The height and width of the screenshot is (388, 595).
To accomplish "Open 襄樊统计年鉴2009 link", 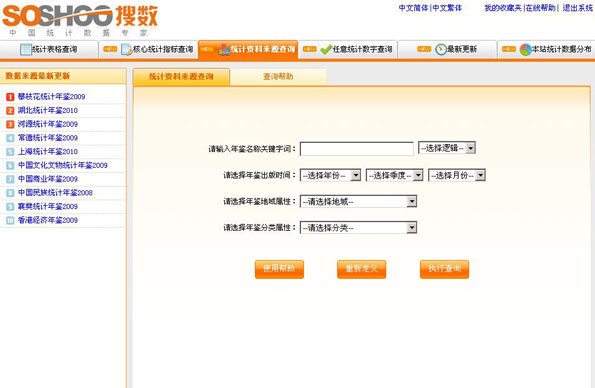I will coord(48,207).
